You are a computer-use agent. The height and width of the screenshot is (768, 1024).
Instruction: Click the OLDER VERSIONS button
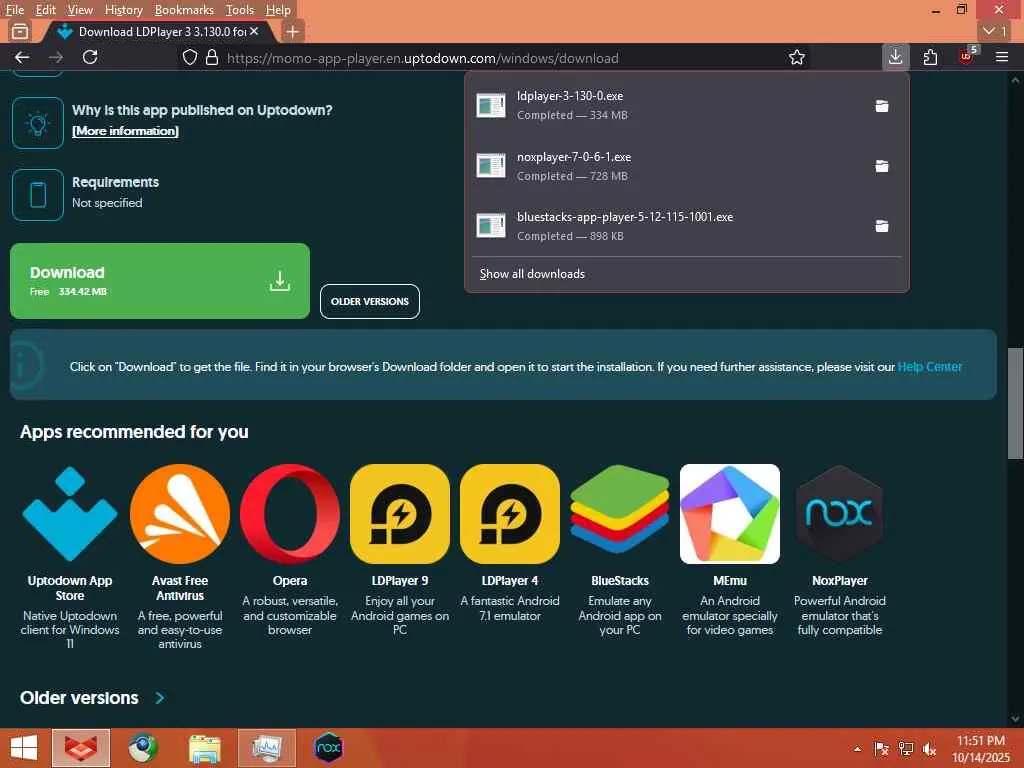(x=370, y=302)
